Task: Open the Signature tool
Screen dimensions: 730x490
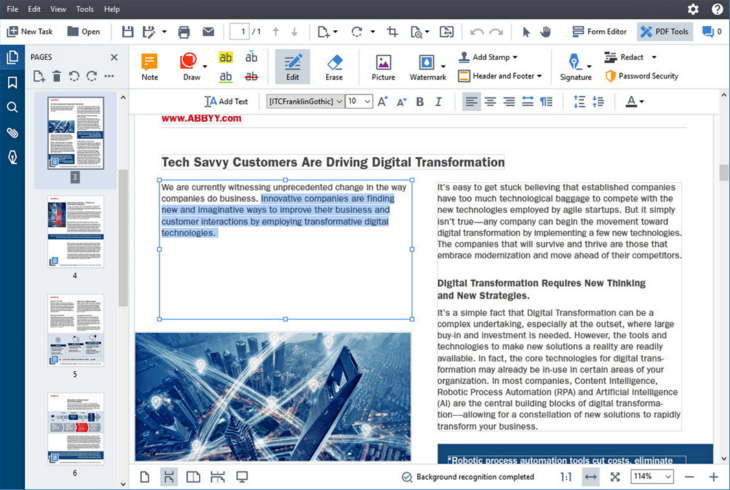Action: (575, 67)
